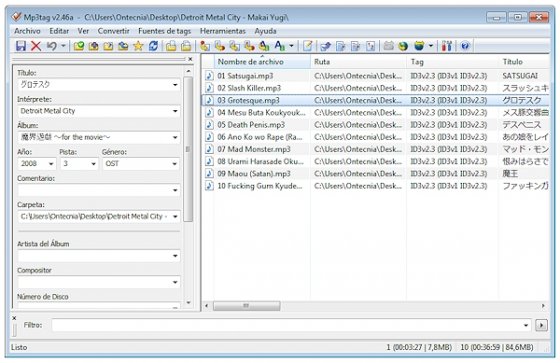
Task: Click the Text file to Tag icon
Action: click(249, 46)
